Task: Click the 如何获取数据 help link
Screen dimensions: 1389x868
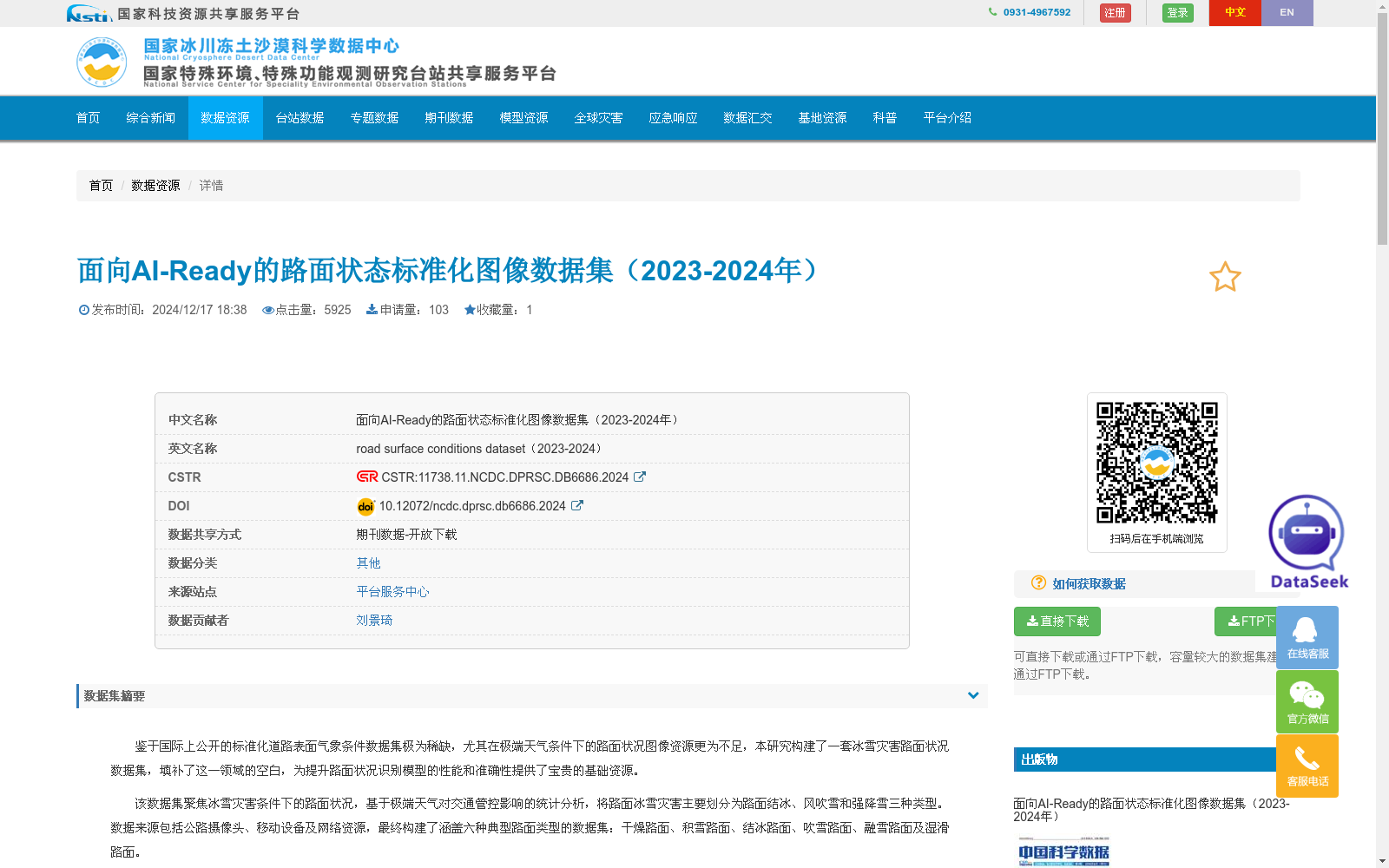Action: [1089, 584]
